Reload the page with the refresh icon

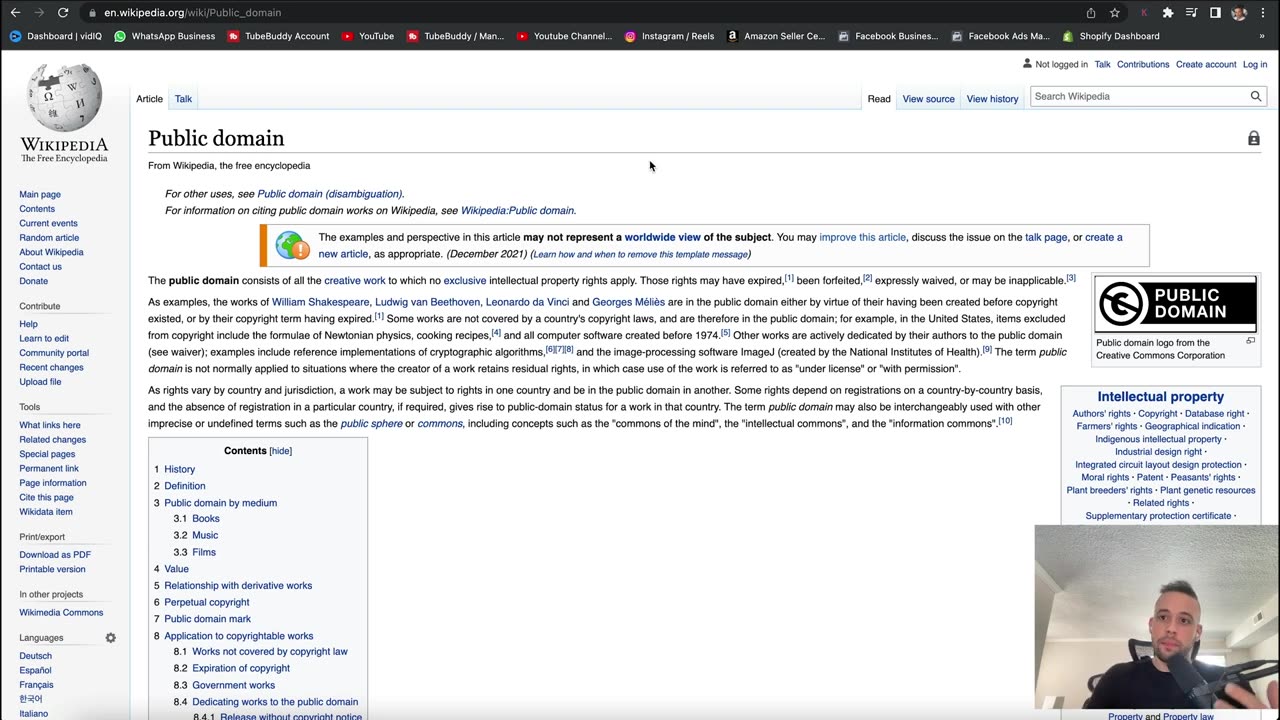(x=63, y=13)
